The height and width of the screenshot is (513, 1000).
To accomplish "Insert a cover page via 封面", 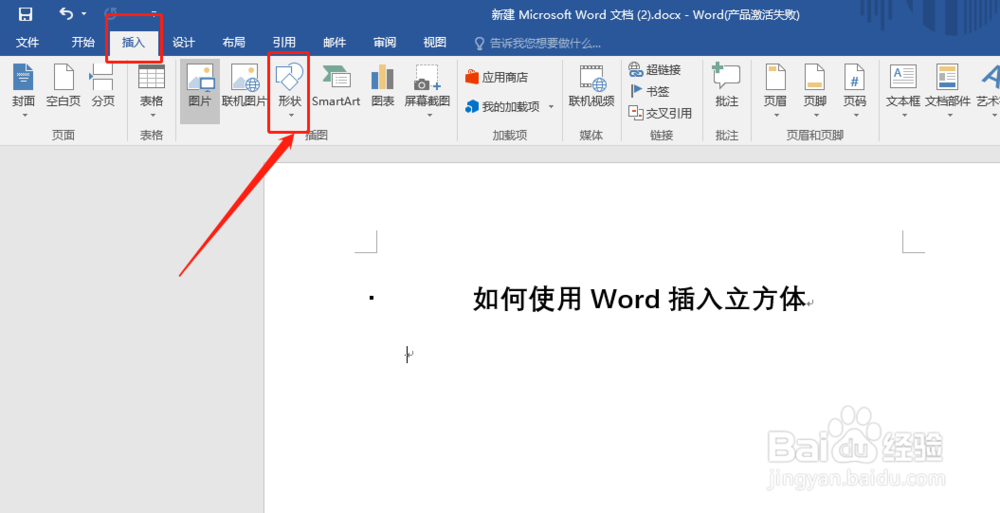I will click(x=24, y=90).
